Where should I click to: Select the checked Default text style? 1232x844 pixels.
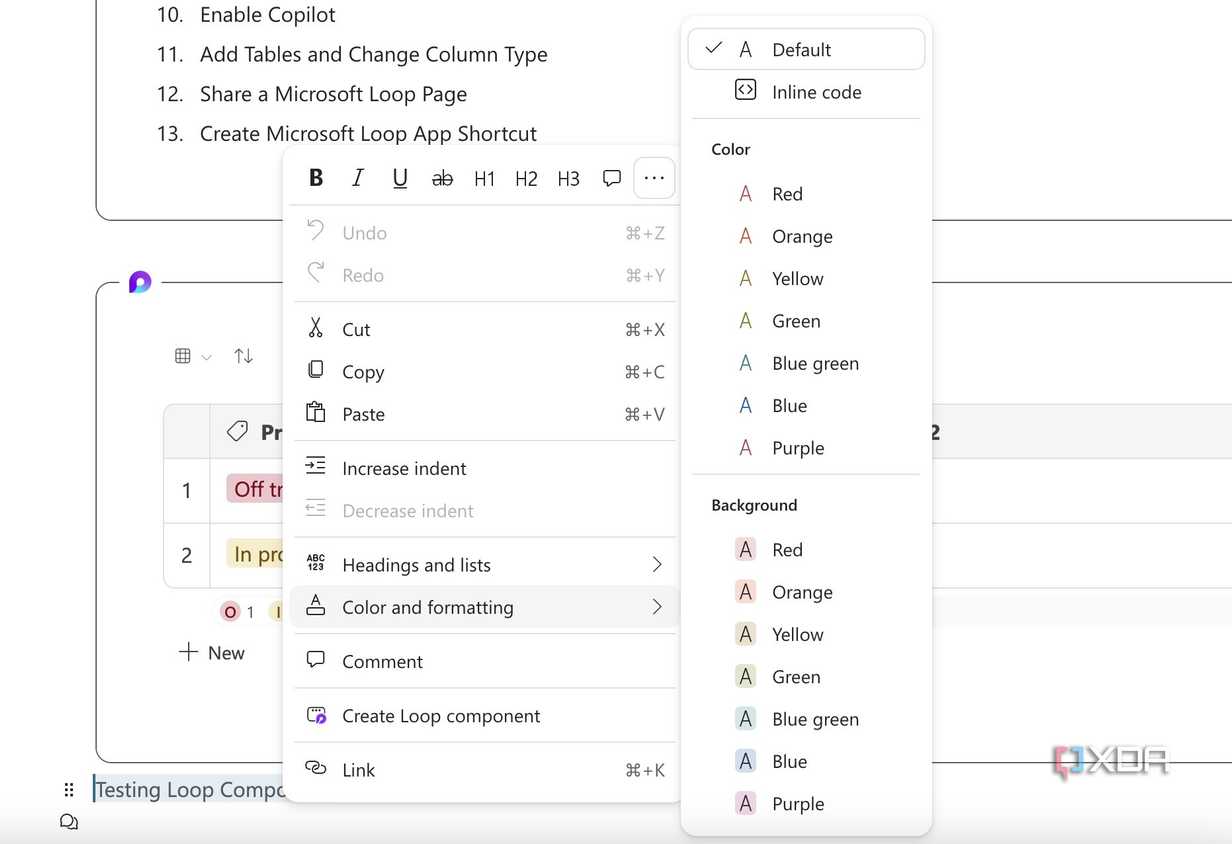point(806,49)
